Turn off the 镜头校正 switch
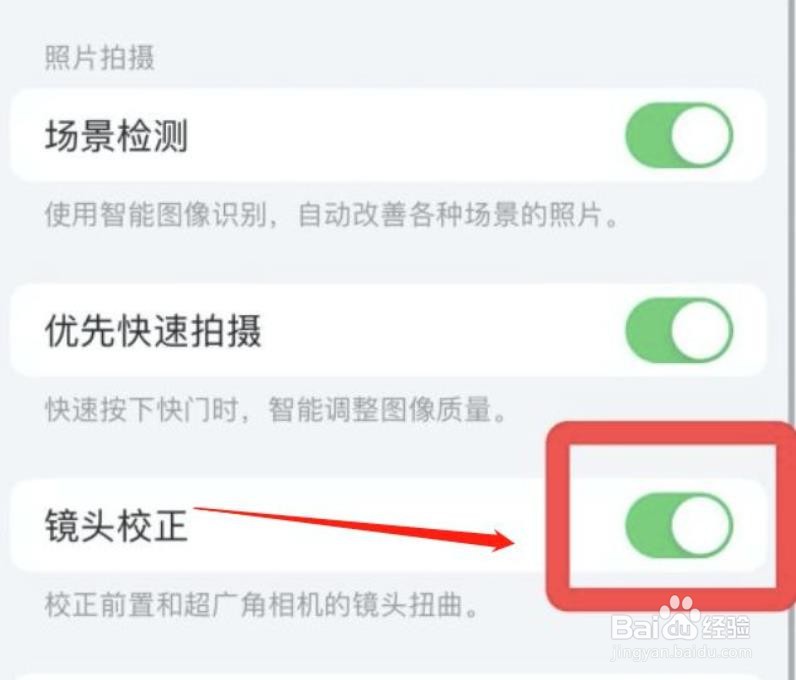Viewport: 796px width, 680px height. 679,525
